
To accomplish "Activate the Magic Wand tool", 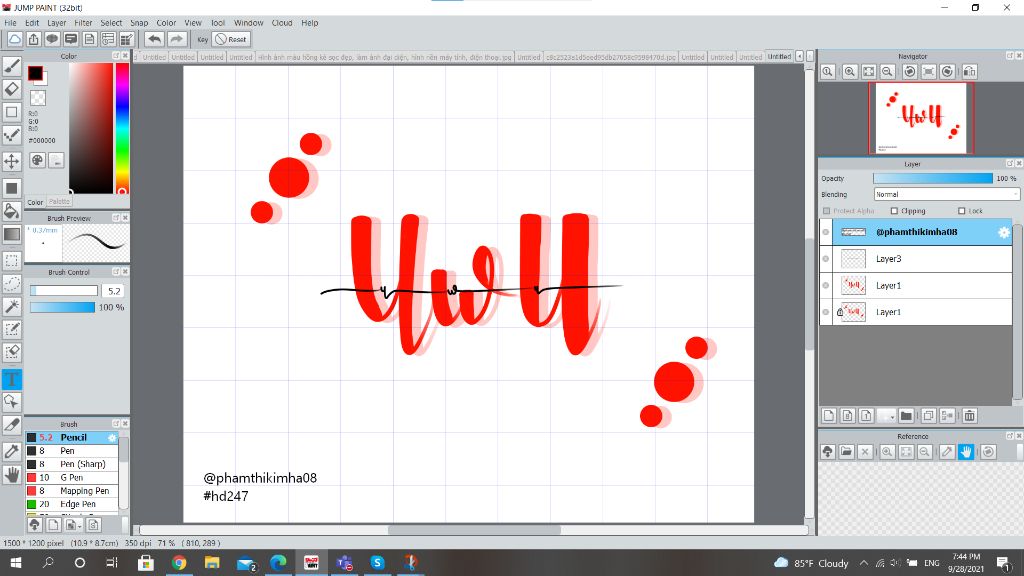I will (x=12, y=306).
